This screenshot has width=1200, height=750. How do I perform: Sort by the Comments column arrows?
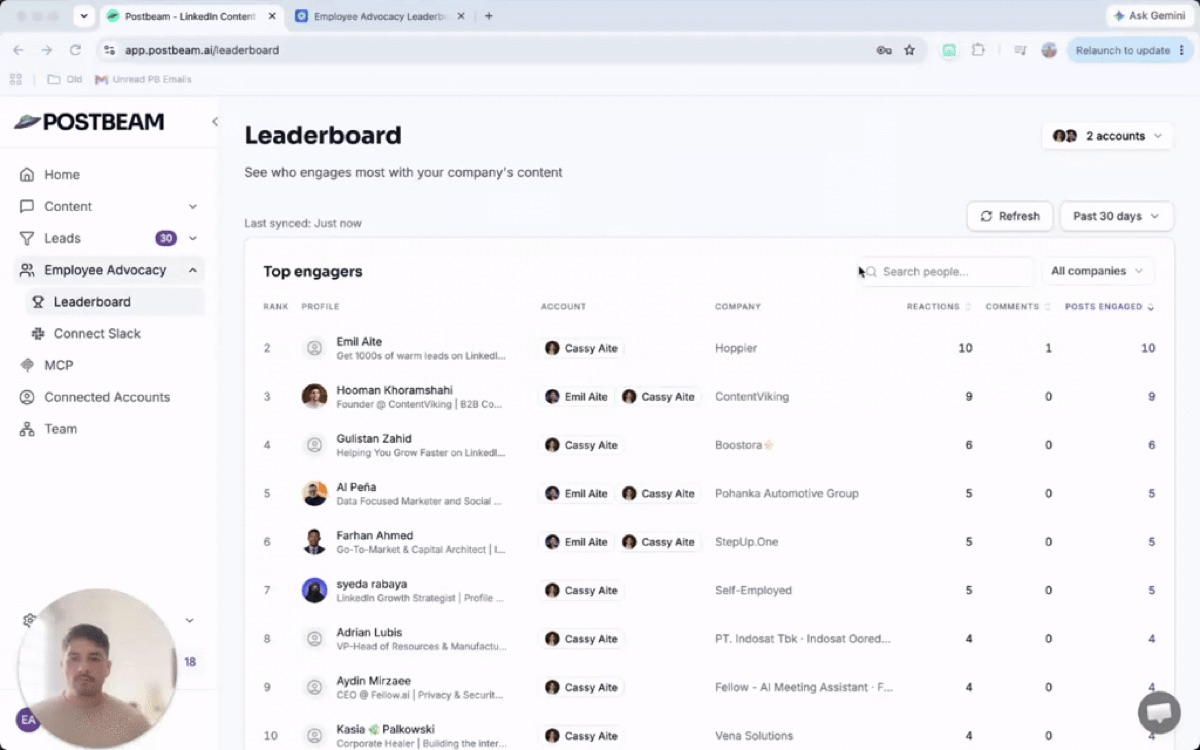[x=1047, y=307]
